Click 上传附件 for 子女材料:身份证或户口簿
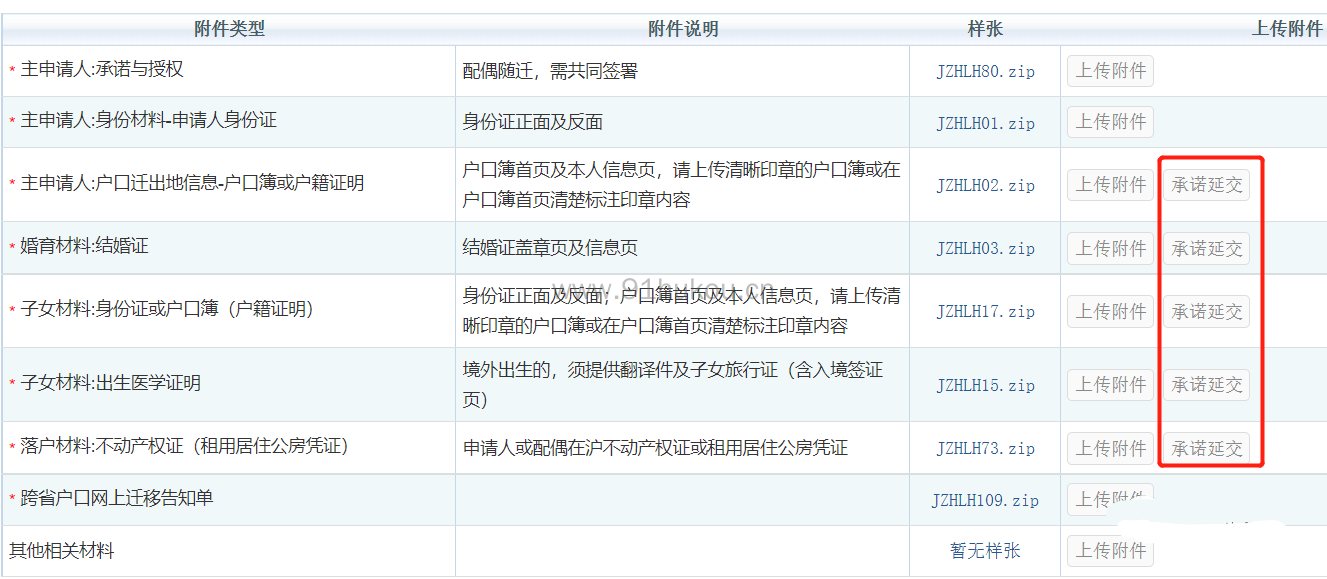This screenshot has width=1327, height=579. pyautogui.click(x=1110, y=311)
